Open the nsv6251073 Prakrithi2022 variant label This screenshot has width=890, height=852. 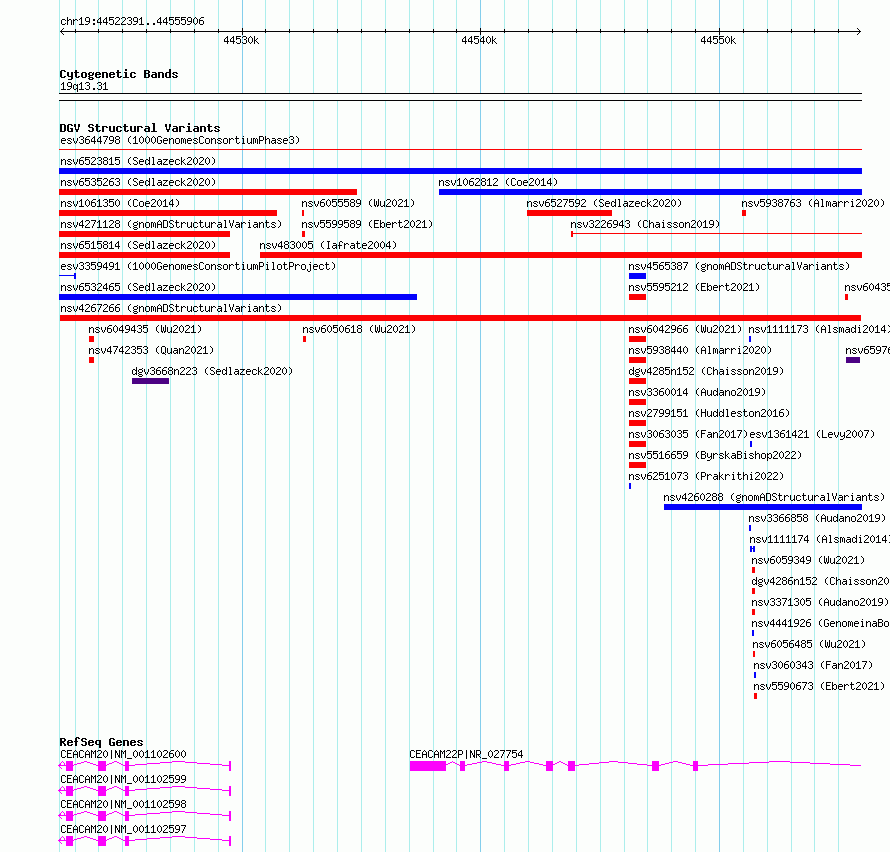coord(706,476)
